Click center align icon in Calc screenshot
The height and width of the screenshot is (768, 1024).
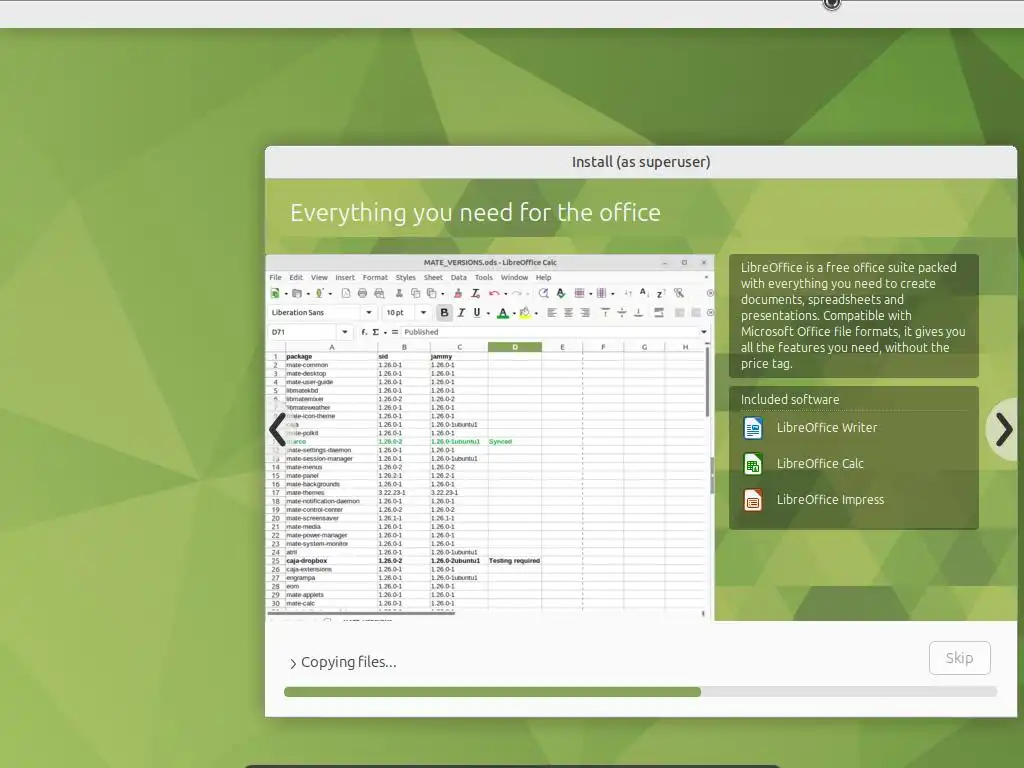[568, 313]
